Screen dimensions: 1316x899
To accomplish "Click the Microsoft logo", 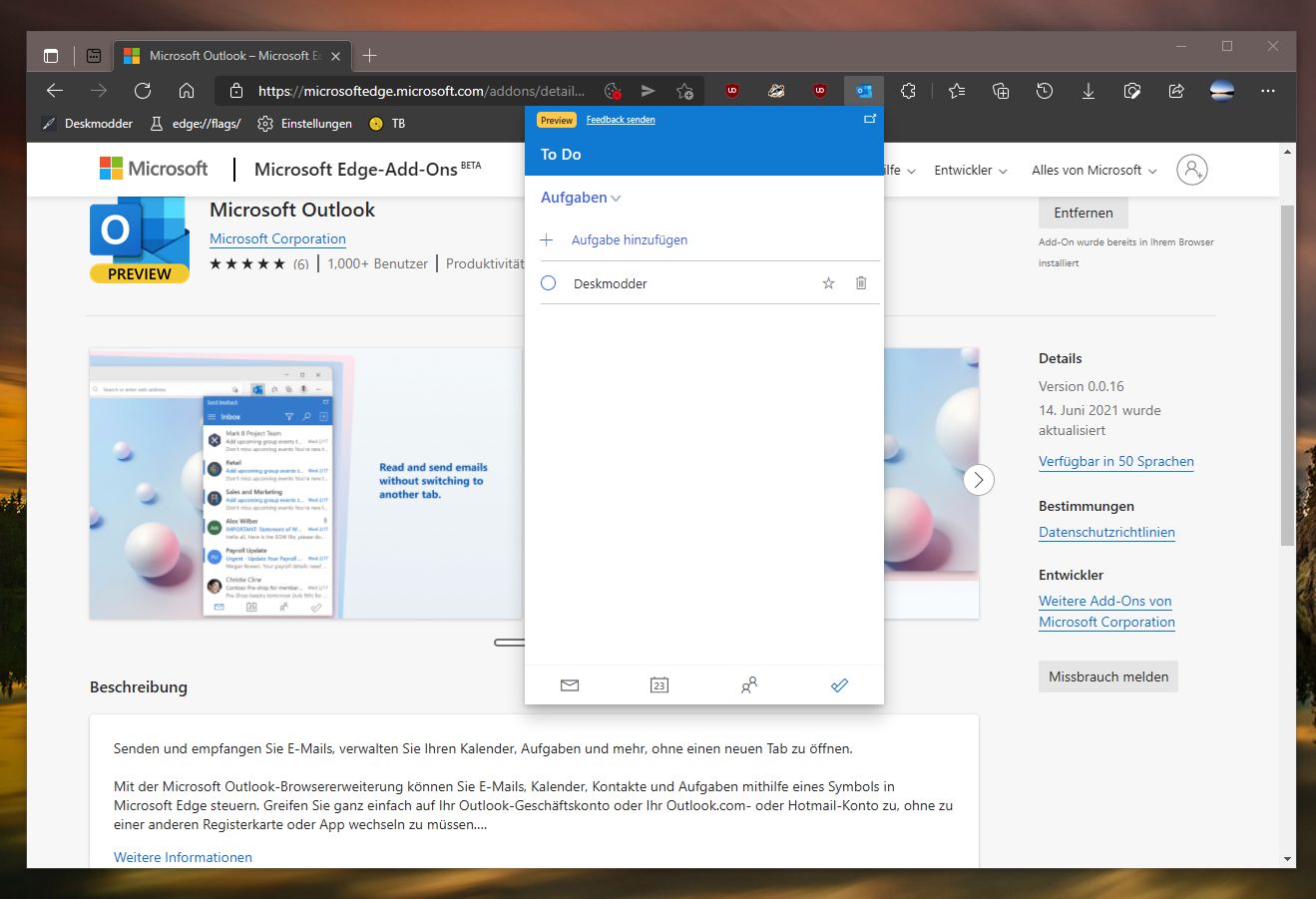I will (x=154, y=169).
